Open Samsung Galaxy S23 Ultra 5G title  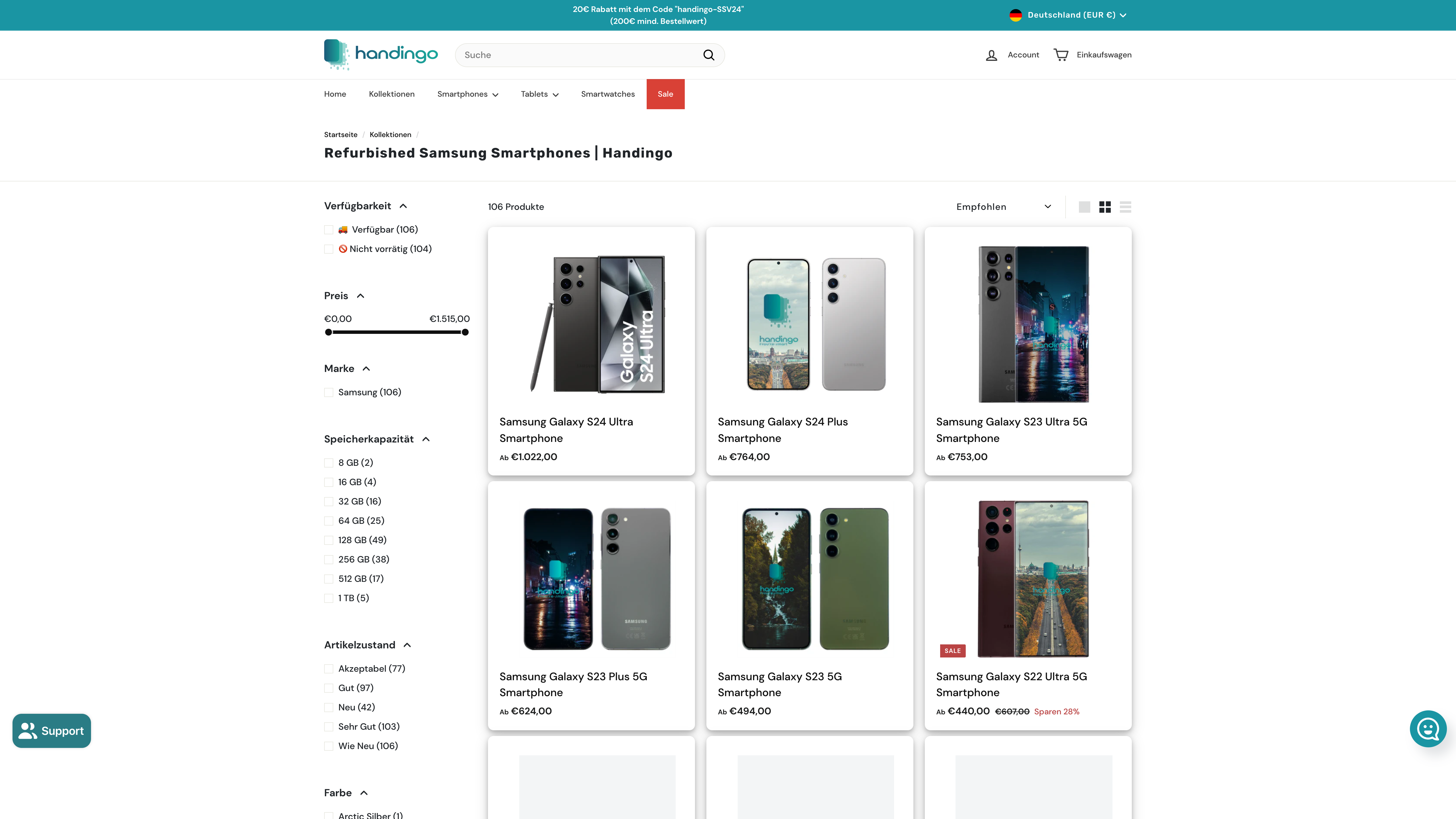coord(1011,430)
